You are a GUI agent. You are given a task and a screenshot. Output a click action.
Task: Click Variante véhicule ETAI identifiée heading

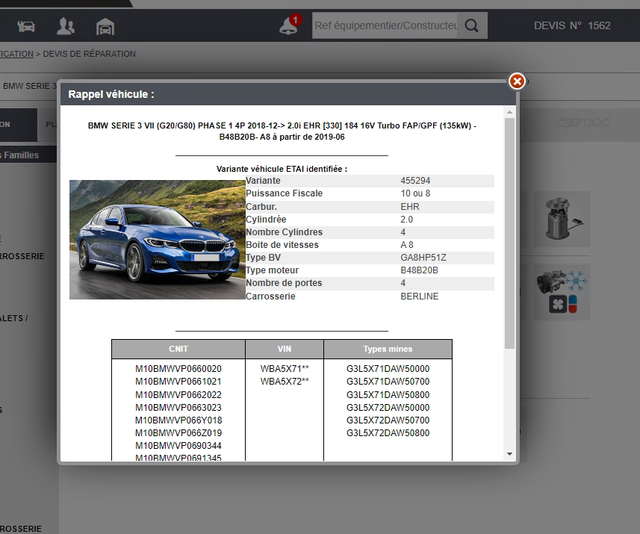[282, 169]
